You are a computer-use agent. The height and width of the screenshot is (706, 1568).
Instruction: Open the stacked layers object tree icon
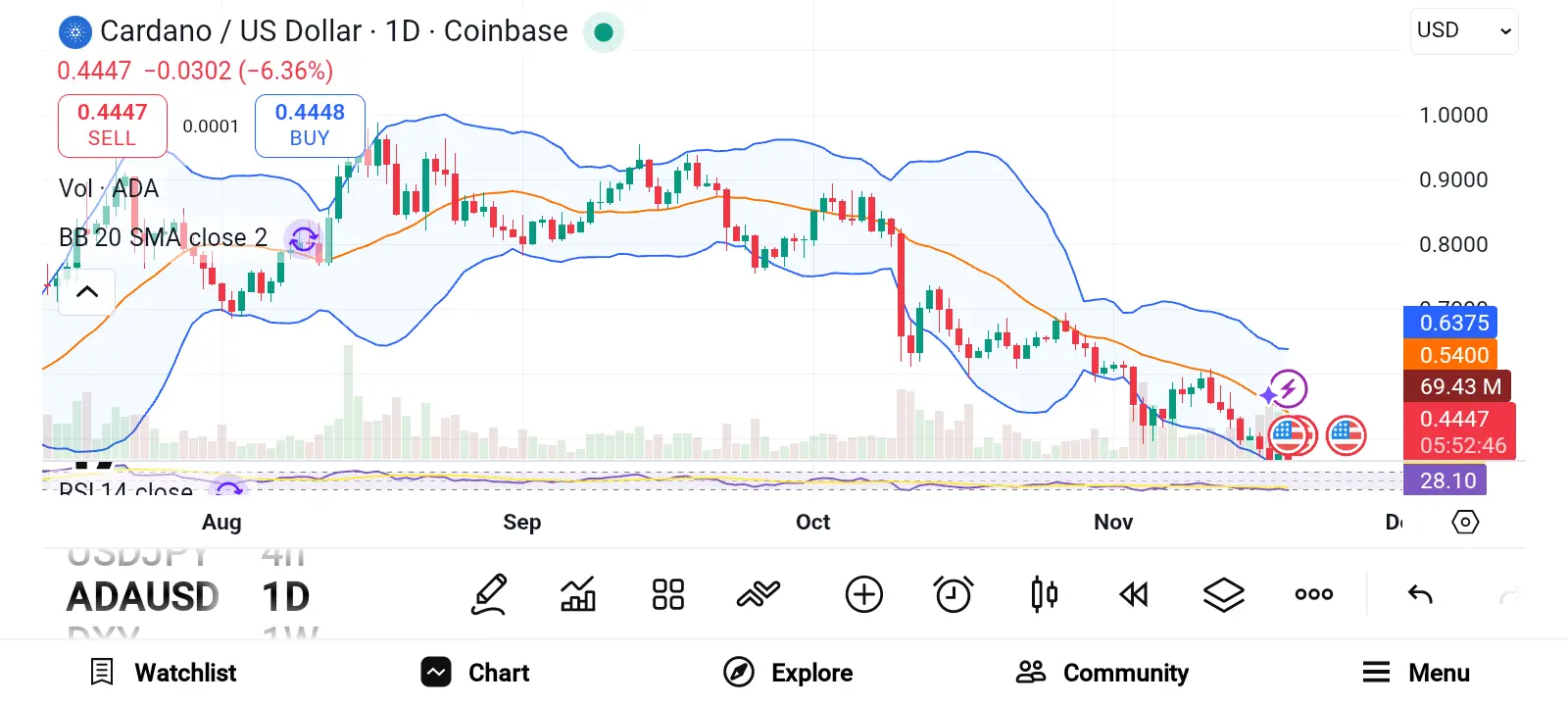tap(1223, 594)
